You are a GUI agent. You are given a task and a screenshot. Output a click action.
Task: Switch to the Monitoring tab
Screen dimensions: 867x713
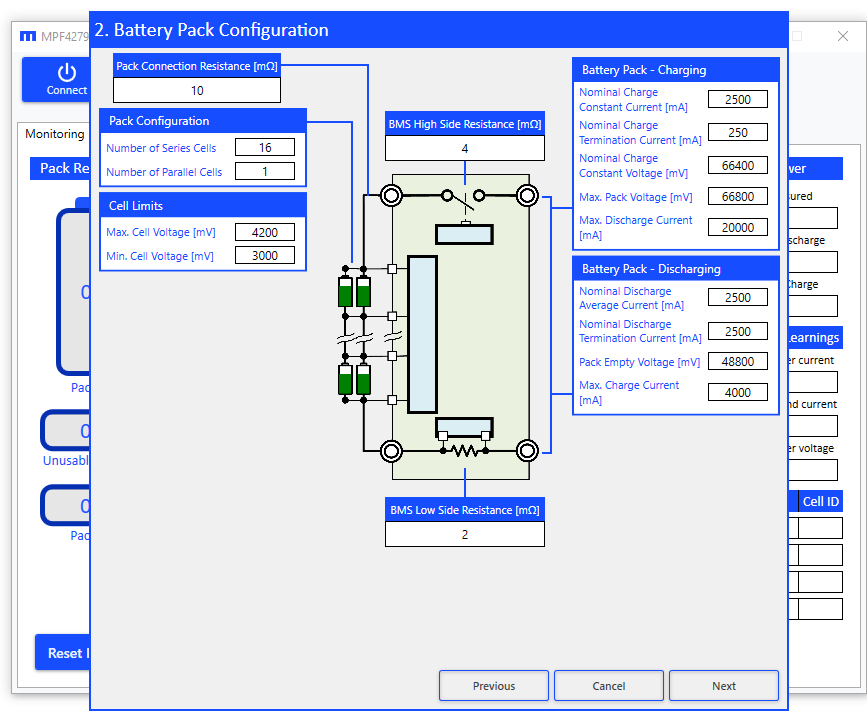coord(55,134)
